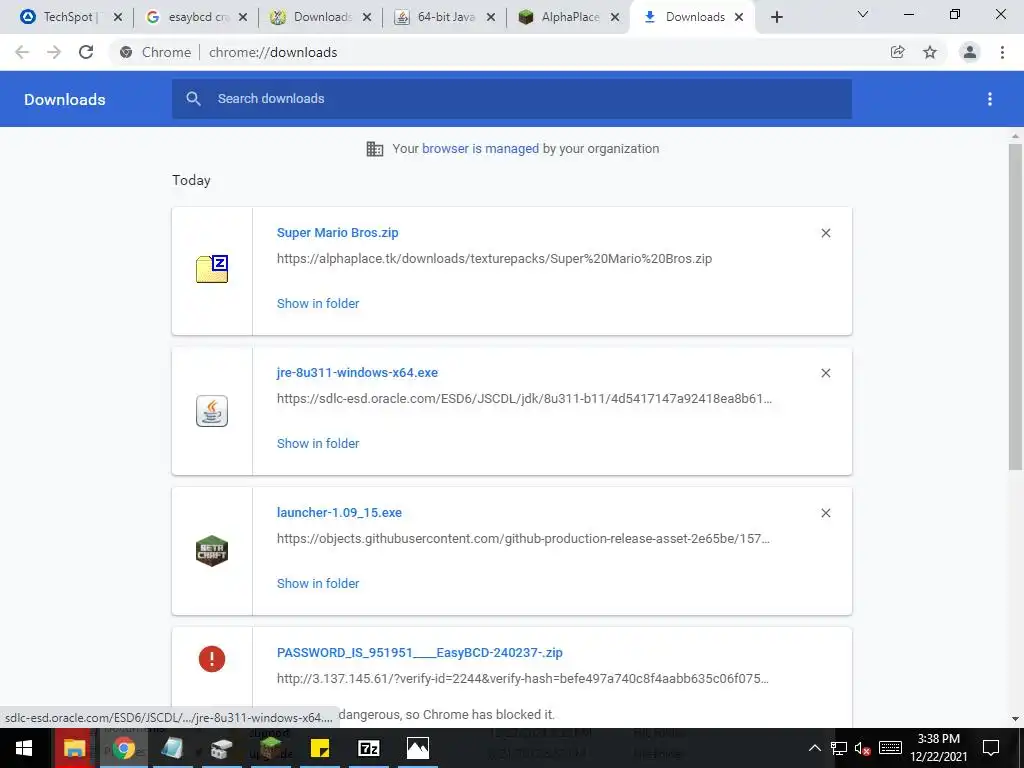Image resolution: width=1024 pixels, height=768 pixels.
Task: Click the muted volume tray icon
Action: pyautogui.click(x=863, y=748)
